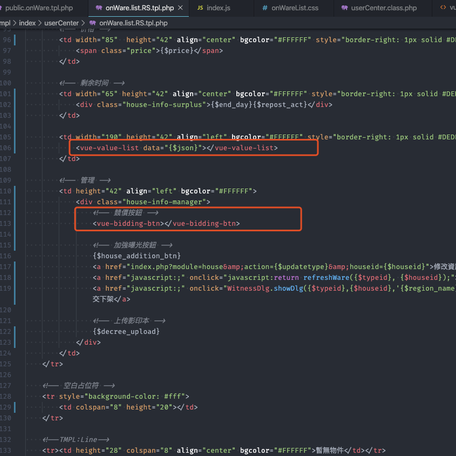This screenshot has width=456, height=456.
Task: Click the refreshWare function call
Action: pyautogui.click(x=326, y=277)
